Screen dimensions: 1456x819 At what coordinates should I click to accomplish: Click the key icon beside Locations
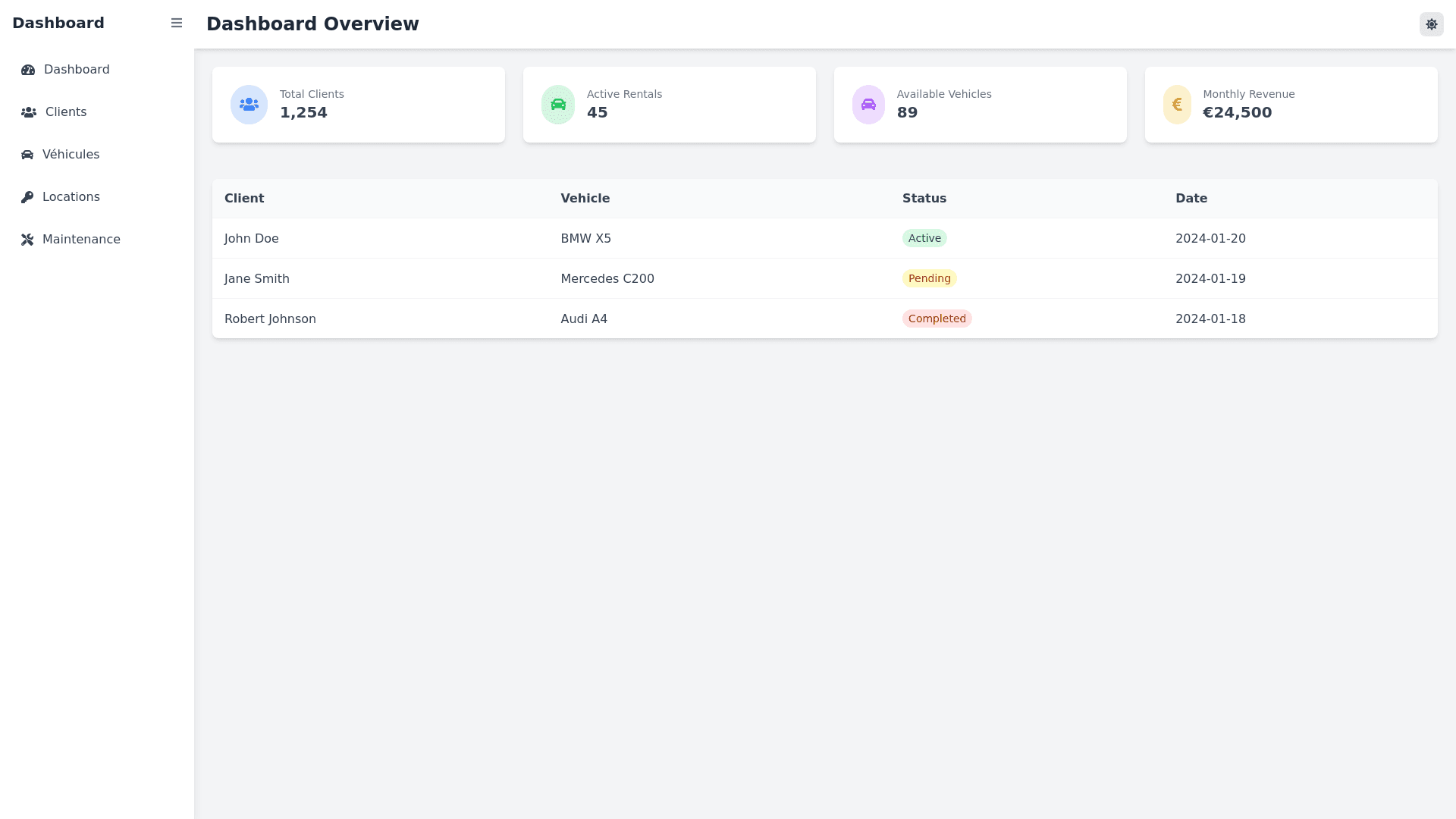coord(27,197)
